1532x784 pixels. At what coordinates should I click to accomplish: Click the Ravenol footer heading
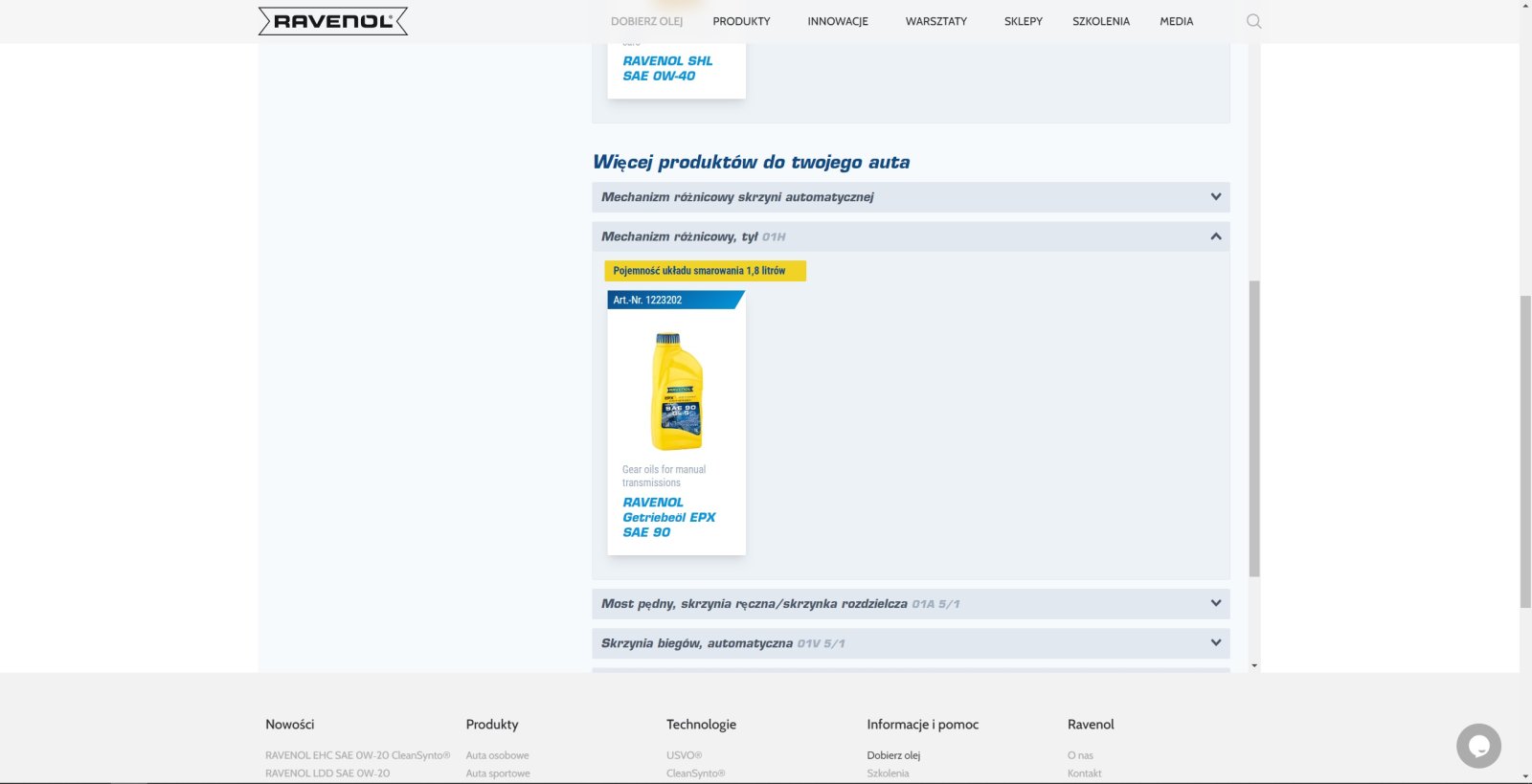[1091, 725]
